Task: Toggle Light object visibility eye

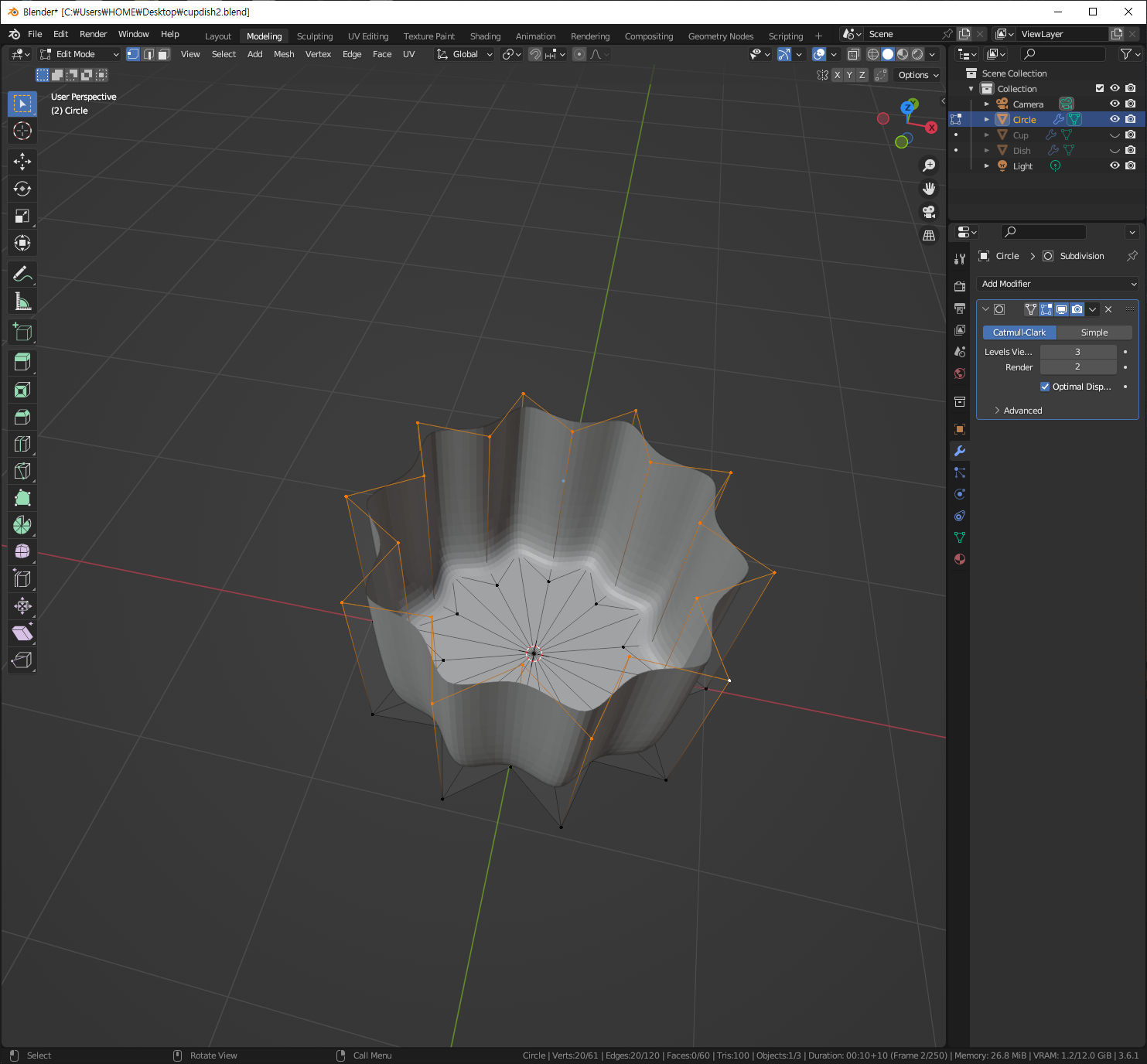Action: point(1115,165)
